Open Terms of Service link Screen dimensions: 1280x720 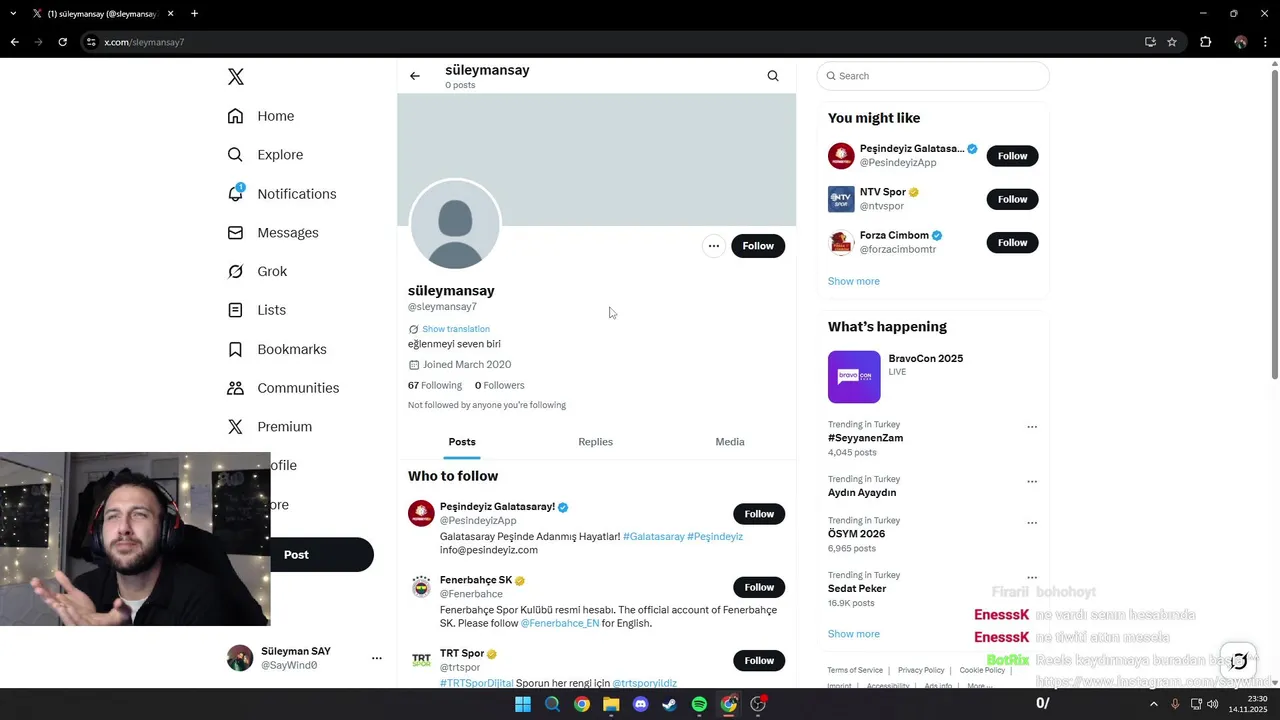pos(855,670)
